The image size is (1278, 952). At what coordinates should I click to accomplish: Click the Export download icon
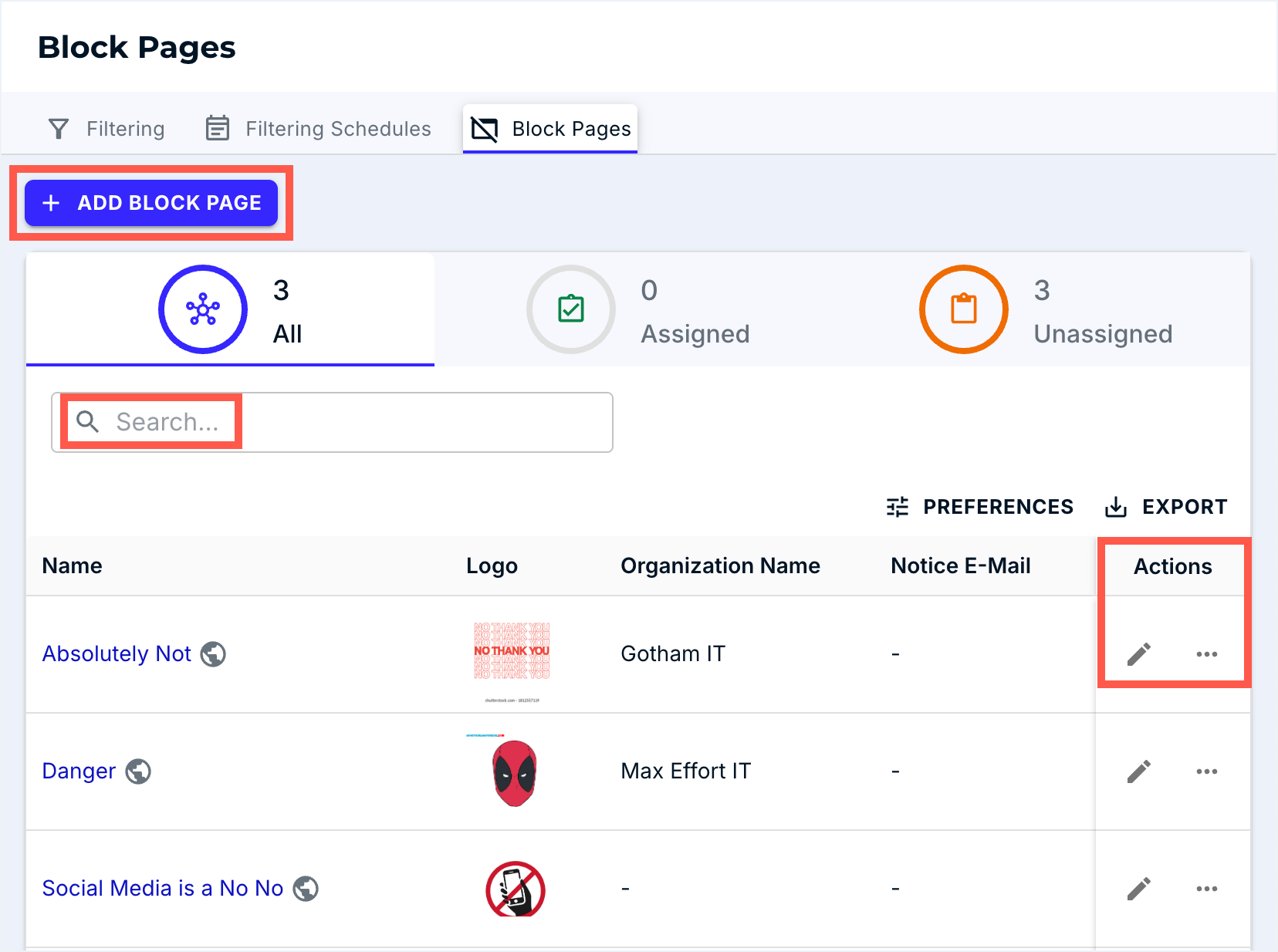[x=1116, y=507]
